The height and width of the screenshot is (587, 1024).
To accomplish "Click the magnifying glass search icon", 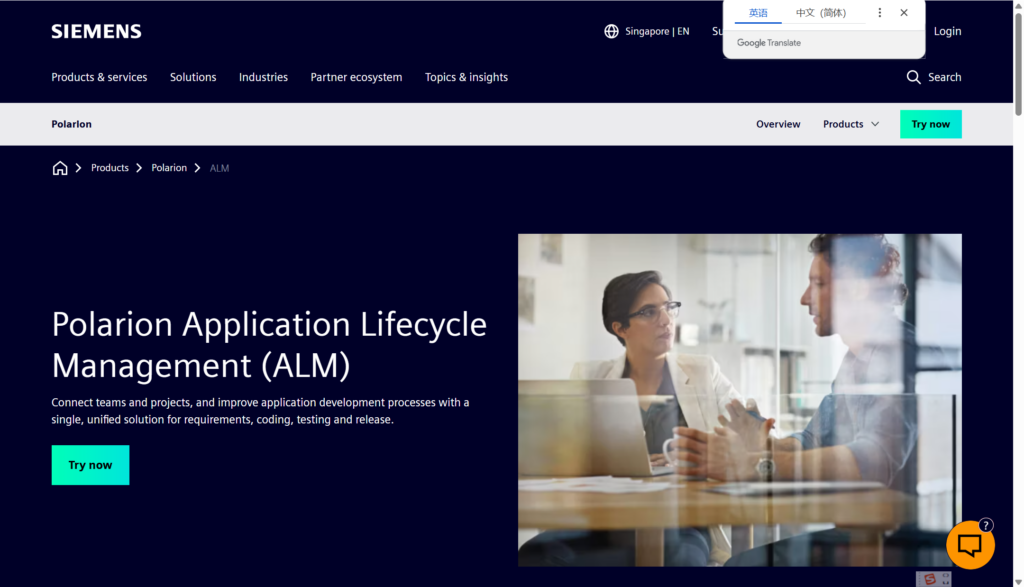I will tap(913, 77).
